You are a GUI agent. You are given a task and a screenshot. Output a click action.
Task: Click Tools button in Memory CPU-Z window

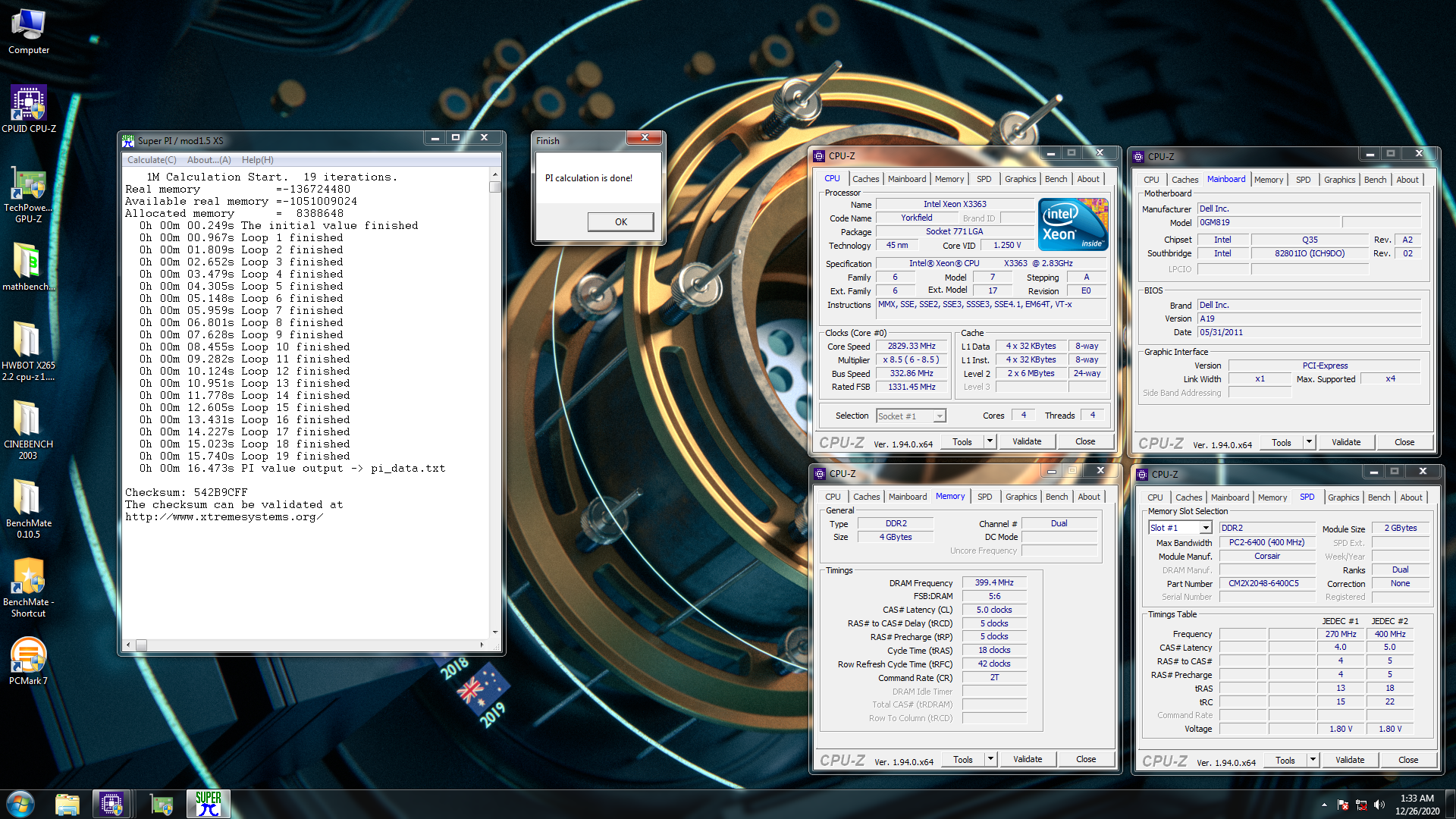tap(963, 759)
